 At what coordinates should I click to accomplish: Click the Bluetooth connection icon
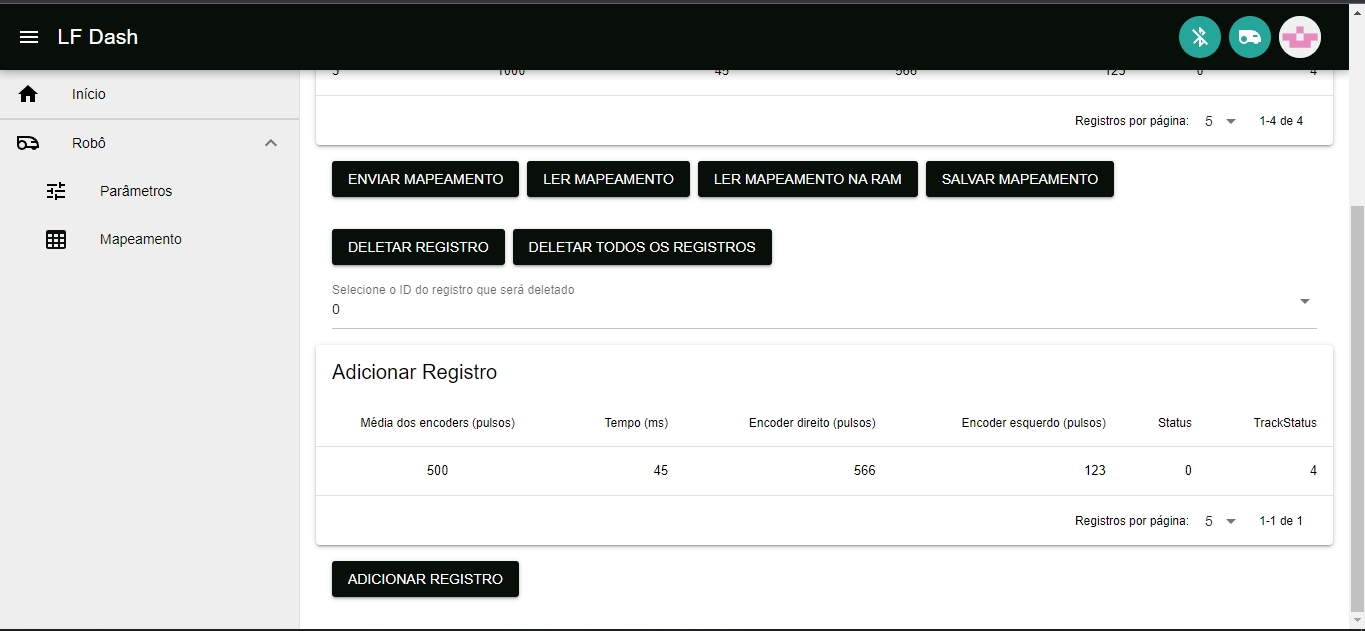(x=1200, y=37)
